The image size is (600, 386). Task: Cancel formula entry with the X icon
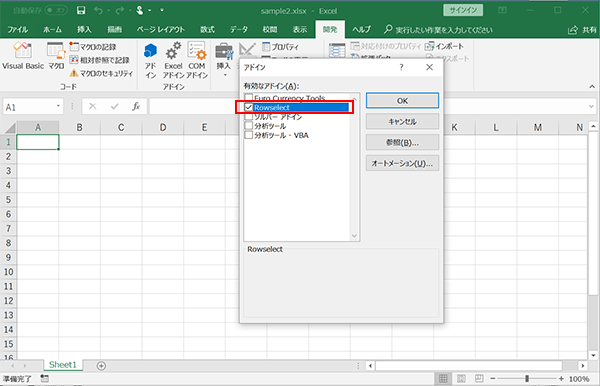[x=93, y=106]
